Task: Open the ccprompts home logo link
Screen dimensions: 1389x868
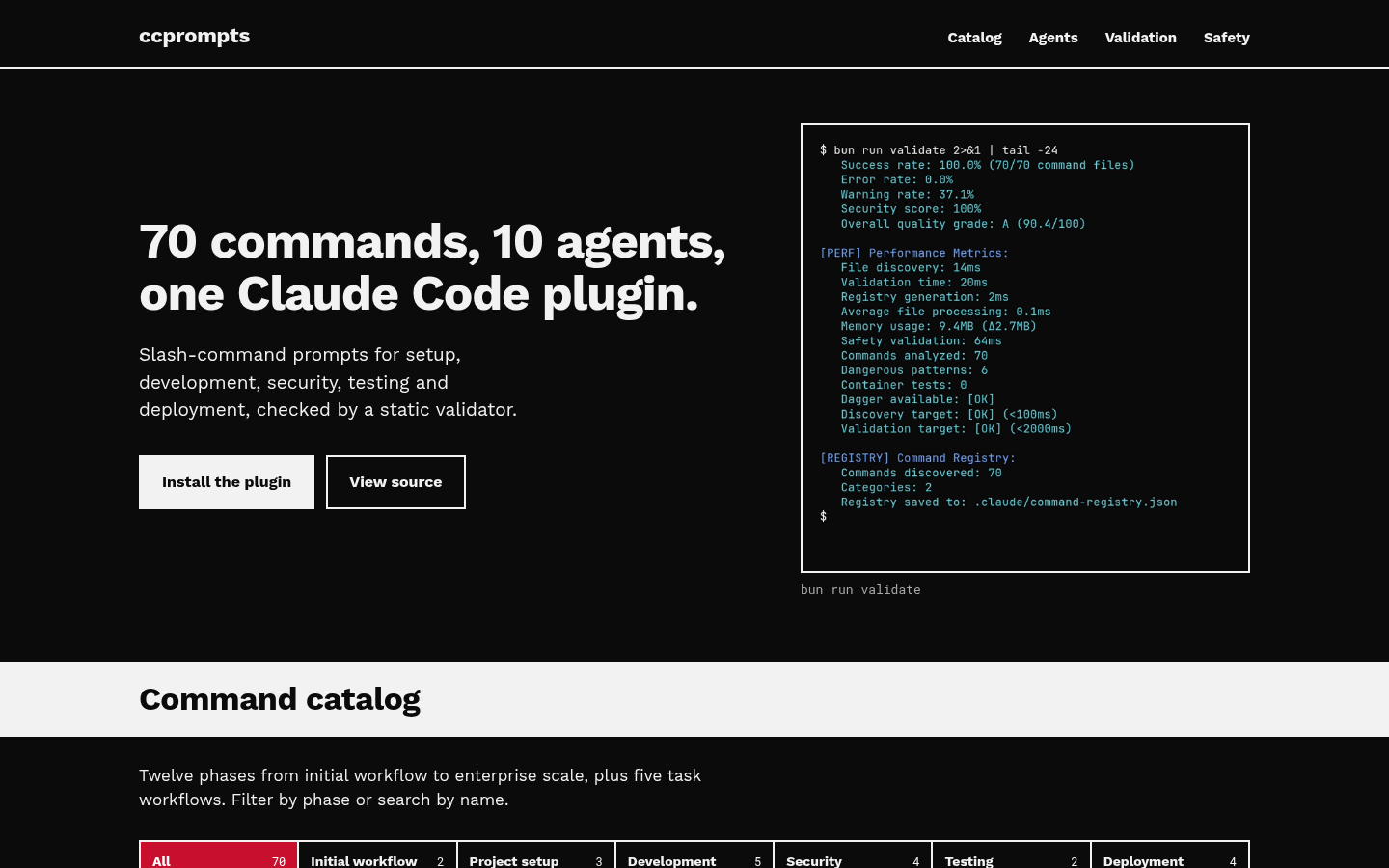Action: (194, 36)
